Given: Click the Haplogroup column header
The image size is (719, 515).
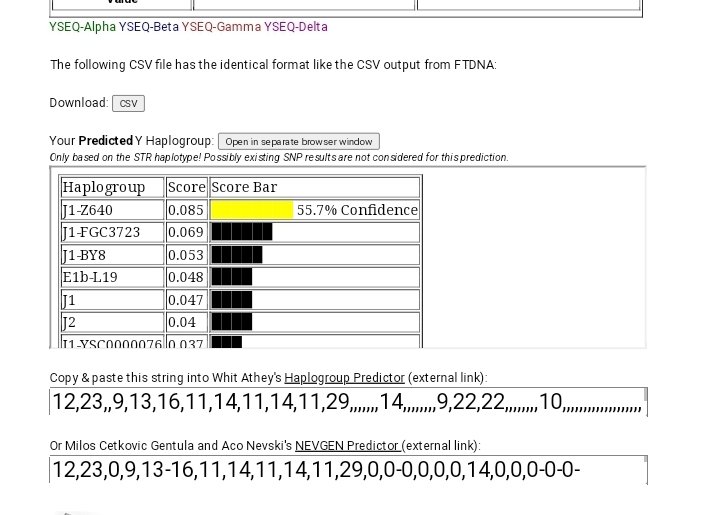Looking at the screenshot, I should point(112,187).
